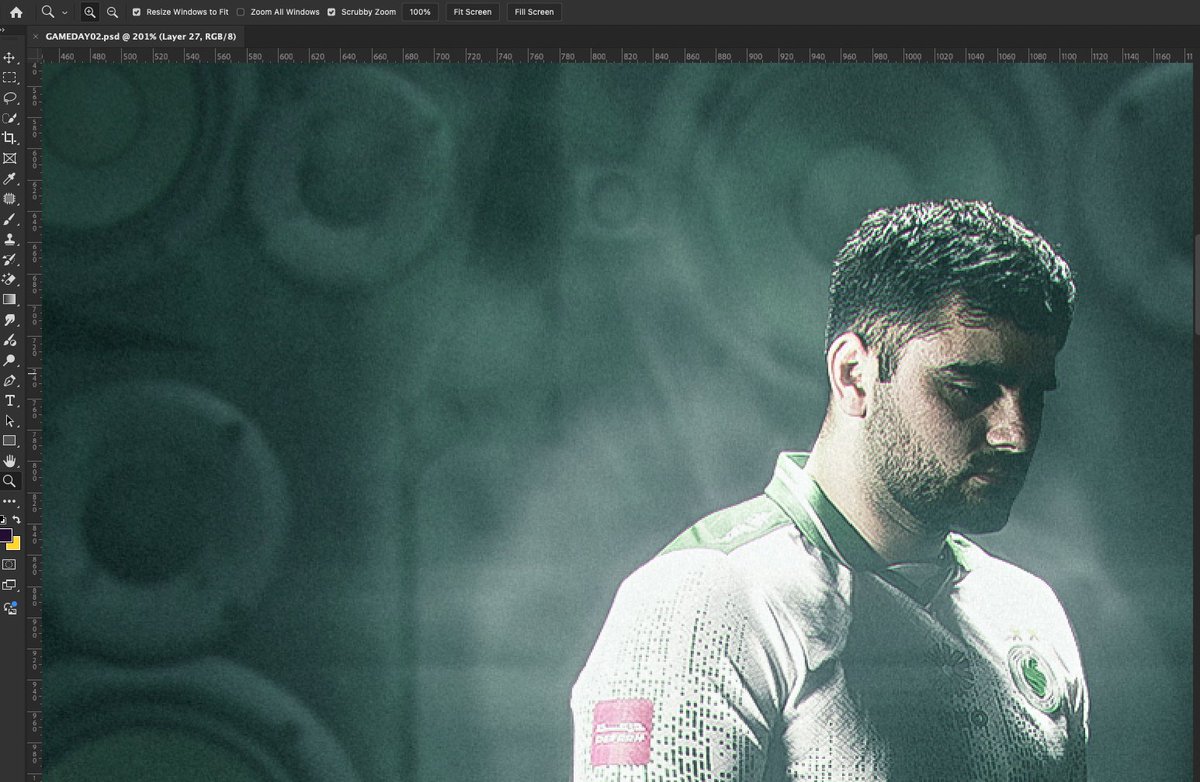Disable Resize Windows to Fit
This screenshot has height=782, width=1200.
(136, 12)
